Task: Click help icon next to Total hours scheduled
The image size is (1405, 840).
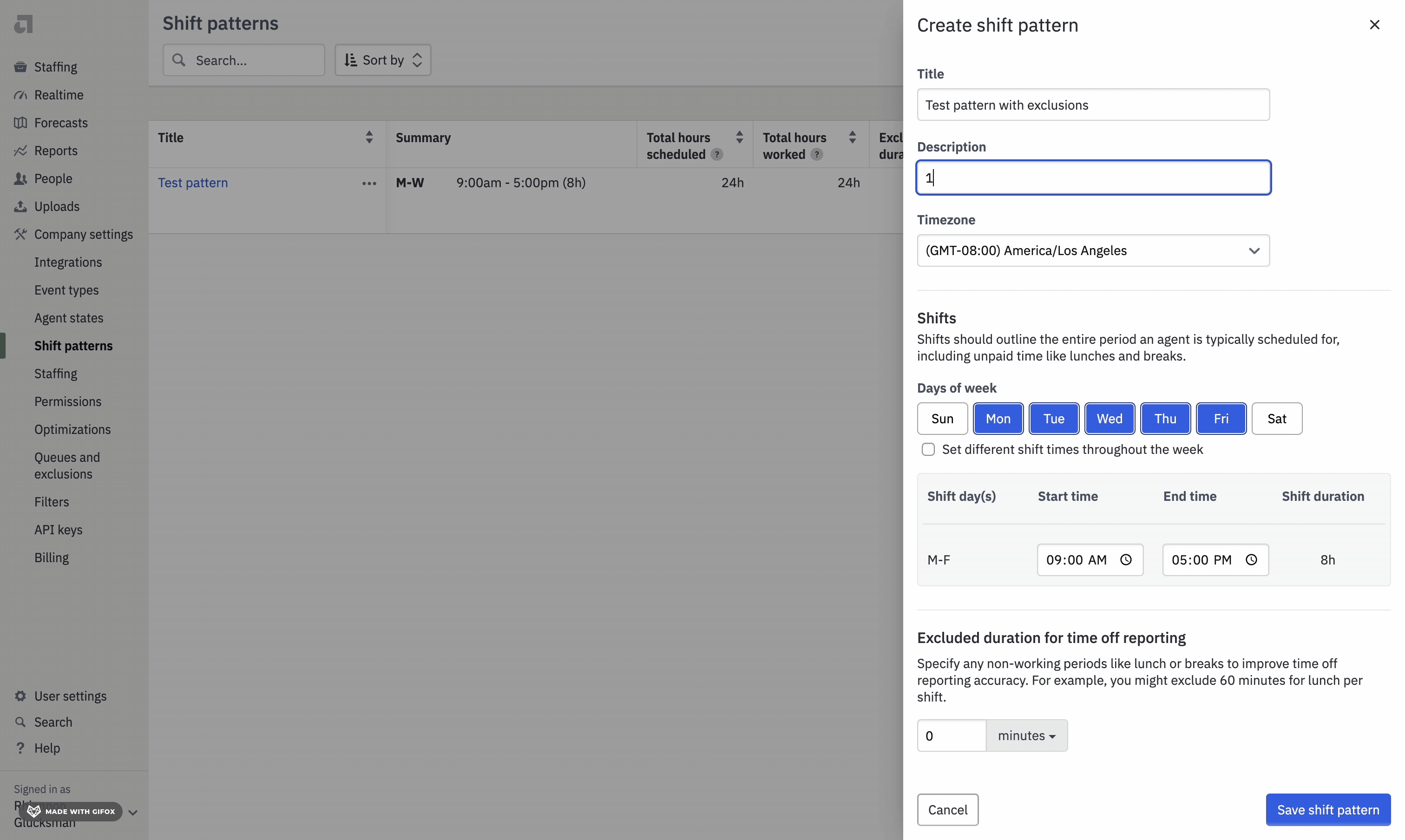Action: (716, 154)
